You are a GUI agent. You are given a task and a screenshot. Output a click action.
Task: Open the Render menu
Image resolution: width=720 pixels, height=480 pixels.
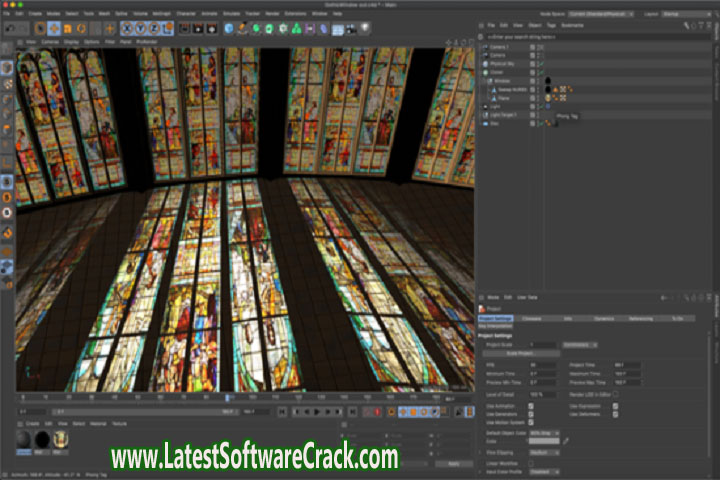(272, 14)
